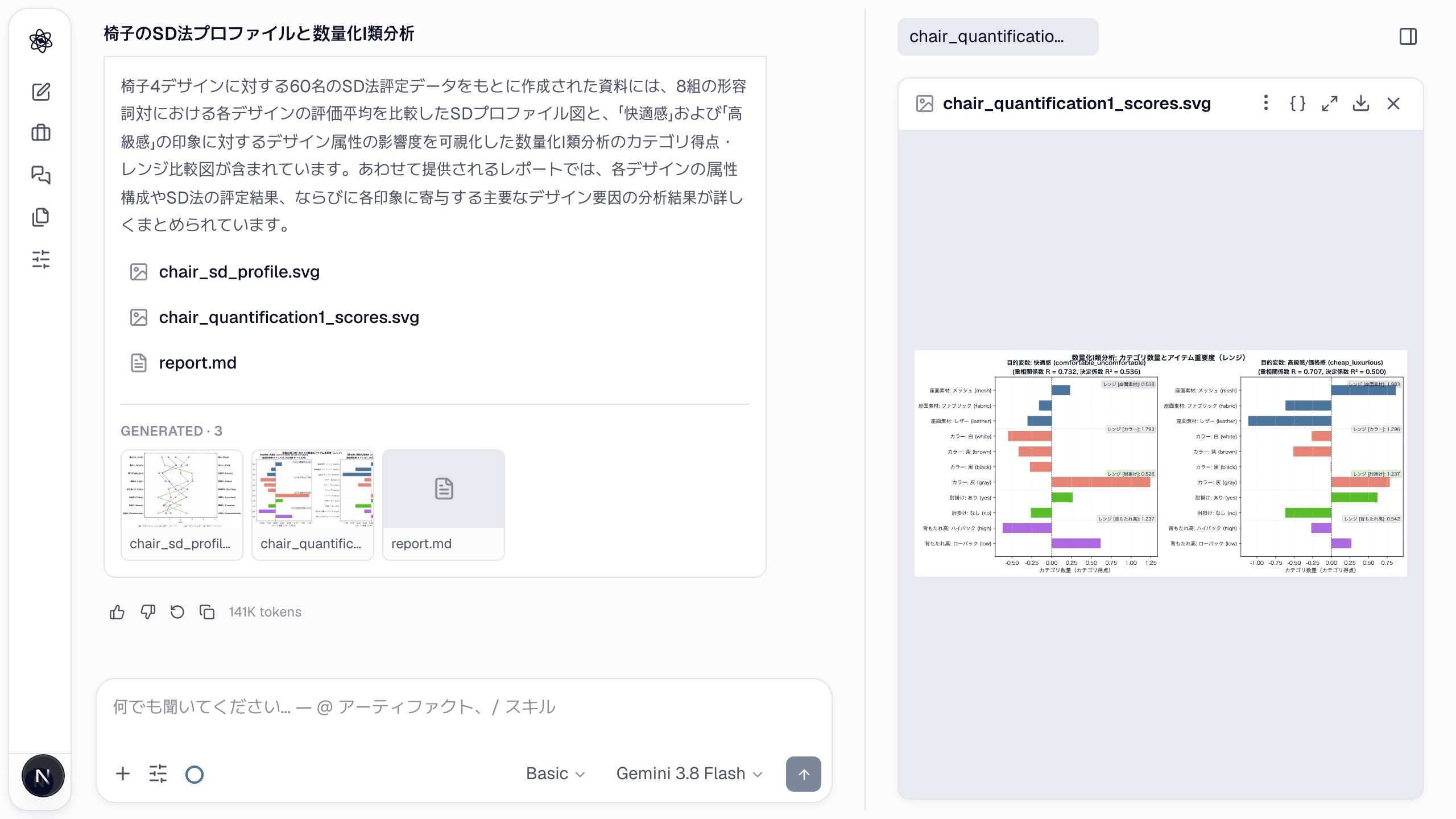The width and height of the screenshot is (1456, 819).
Task: Open the settings sliders icon in sidebar
Action: (x=41, y=259)
